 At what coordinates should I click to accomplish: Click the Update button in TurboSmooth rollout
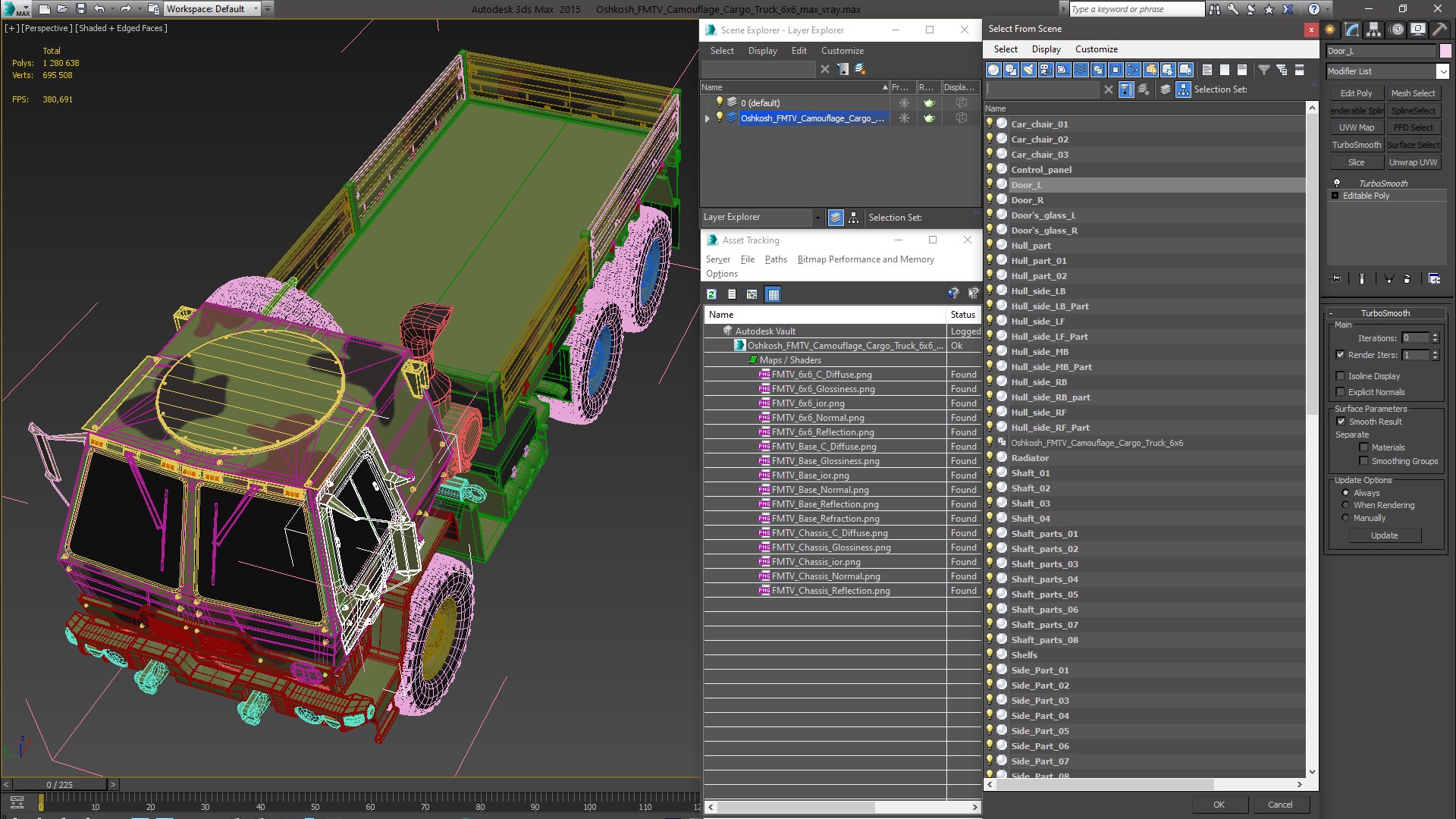tap(1384, 535)
